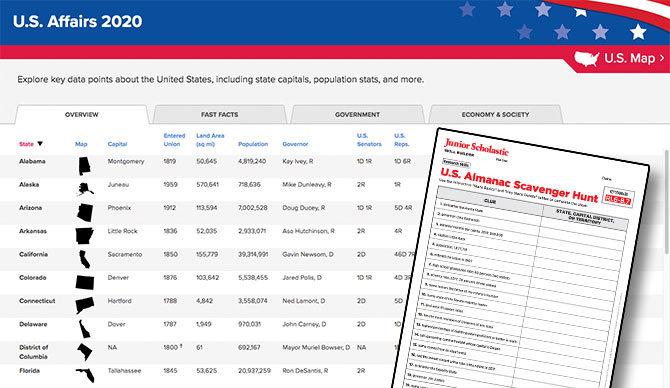Sort by the Capital column header
This screenshot has width=670, height=388.
(118, 144)
